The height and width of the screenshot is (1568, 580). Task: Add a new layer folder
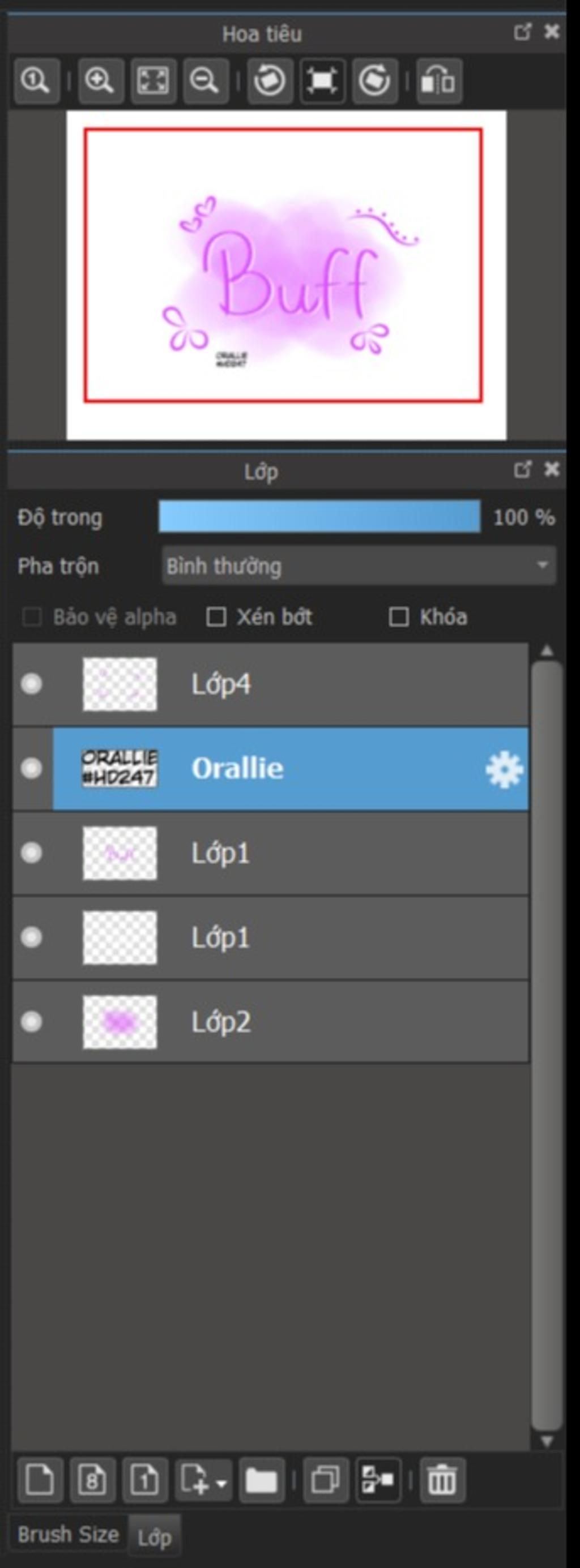click(261, 1480)
